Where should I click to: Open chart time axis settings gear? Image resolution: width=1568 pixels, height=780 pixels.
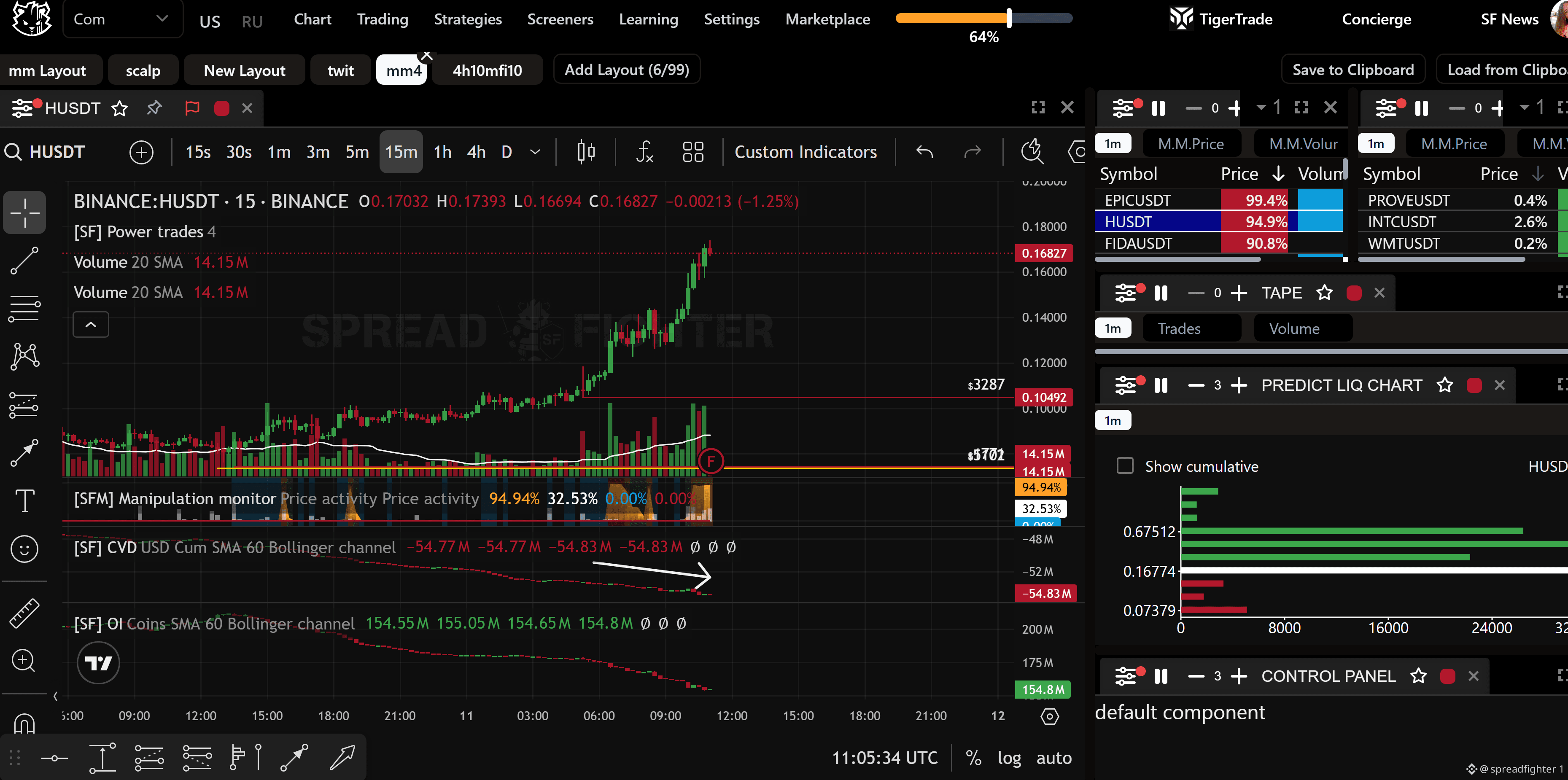point(1050,716)
